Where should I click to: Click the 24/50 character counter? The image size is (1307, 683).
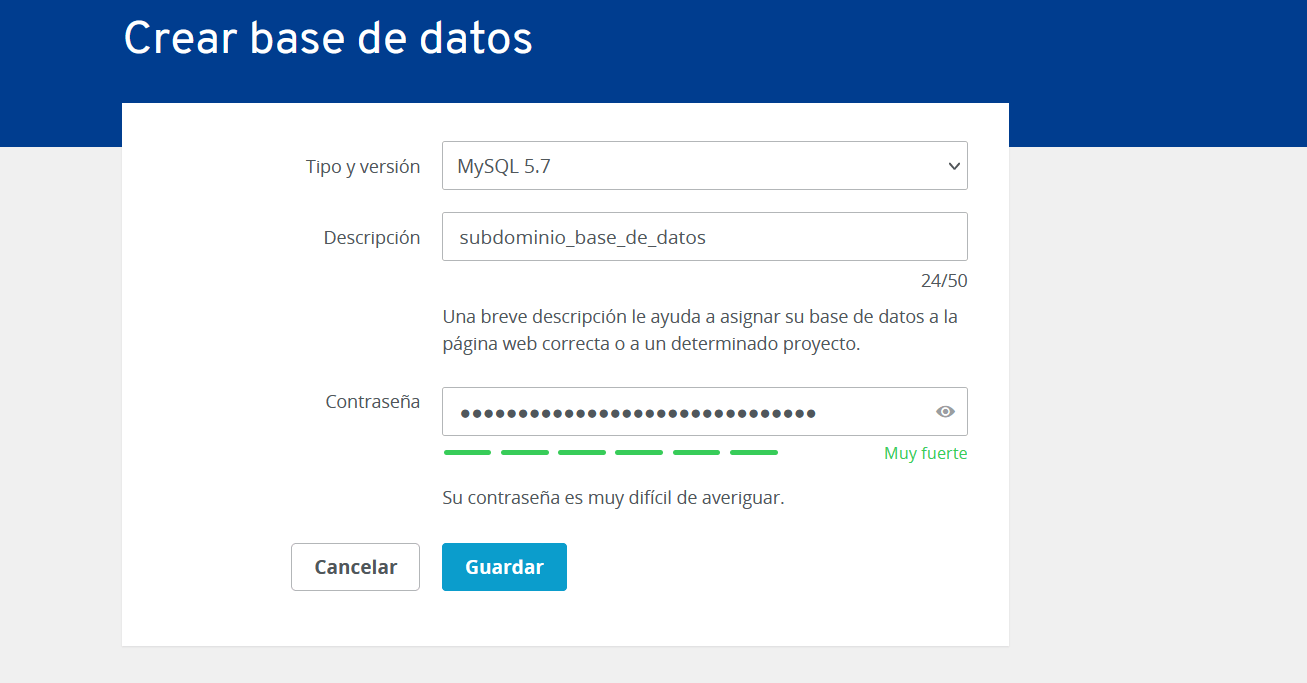point(944,281)
